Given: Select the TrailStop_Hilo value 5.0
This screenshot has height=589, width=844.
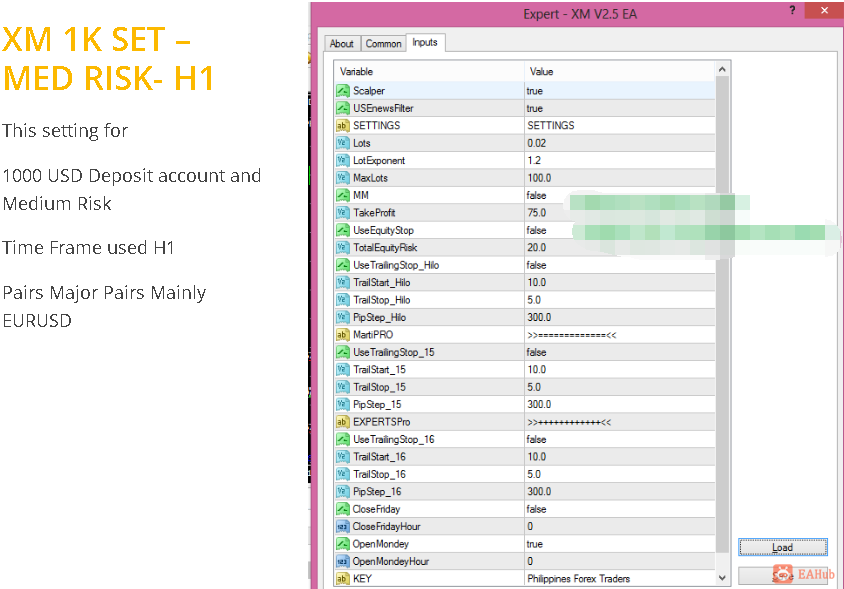Looking at the screenshot, I should point(620,300).
